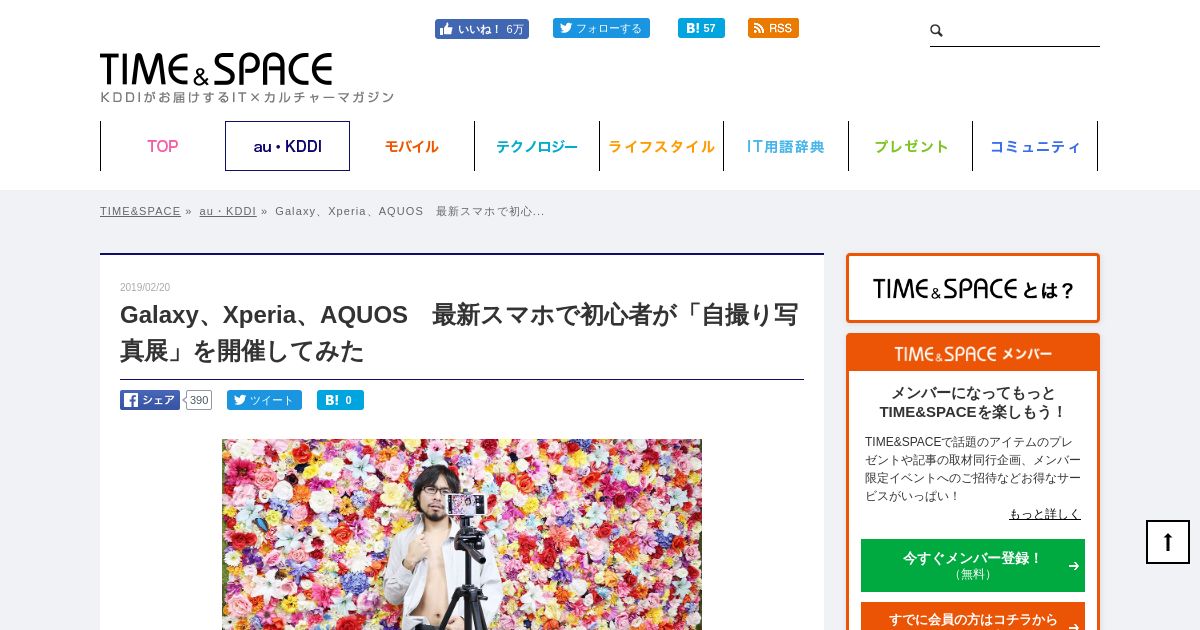Open the ライフスタイル navigation tab
The width and height of the screenshot is (1200, 630).
click(661, 146)
